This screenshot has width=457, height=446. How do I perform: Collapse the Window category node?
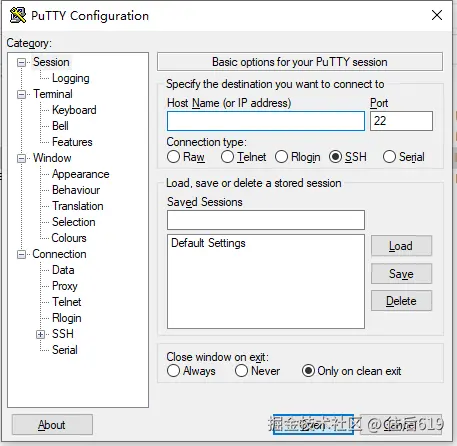pyautogui.click(x=22, y=158)
